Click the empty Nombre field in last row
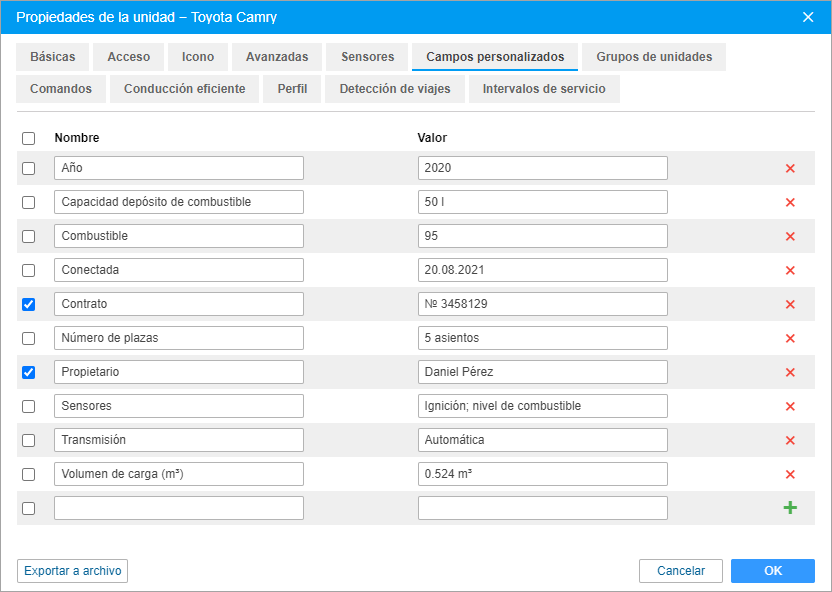 point(179,508)
